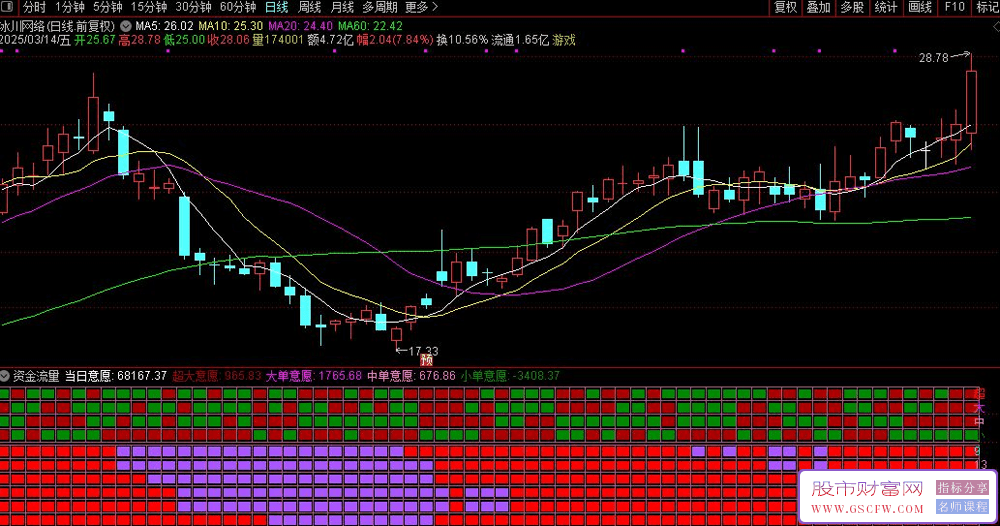Click the 超大意愿 value label

pyautogui.click(x=217, y=376)
